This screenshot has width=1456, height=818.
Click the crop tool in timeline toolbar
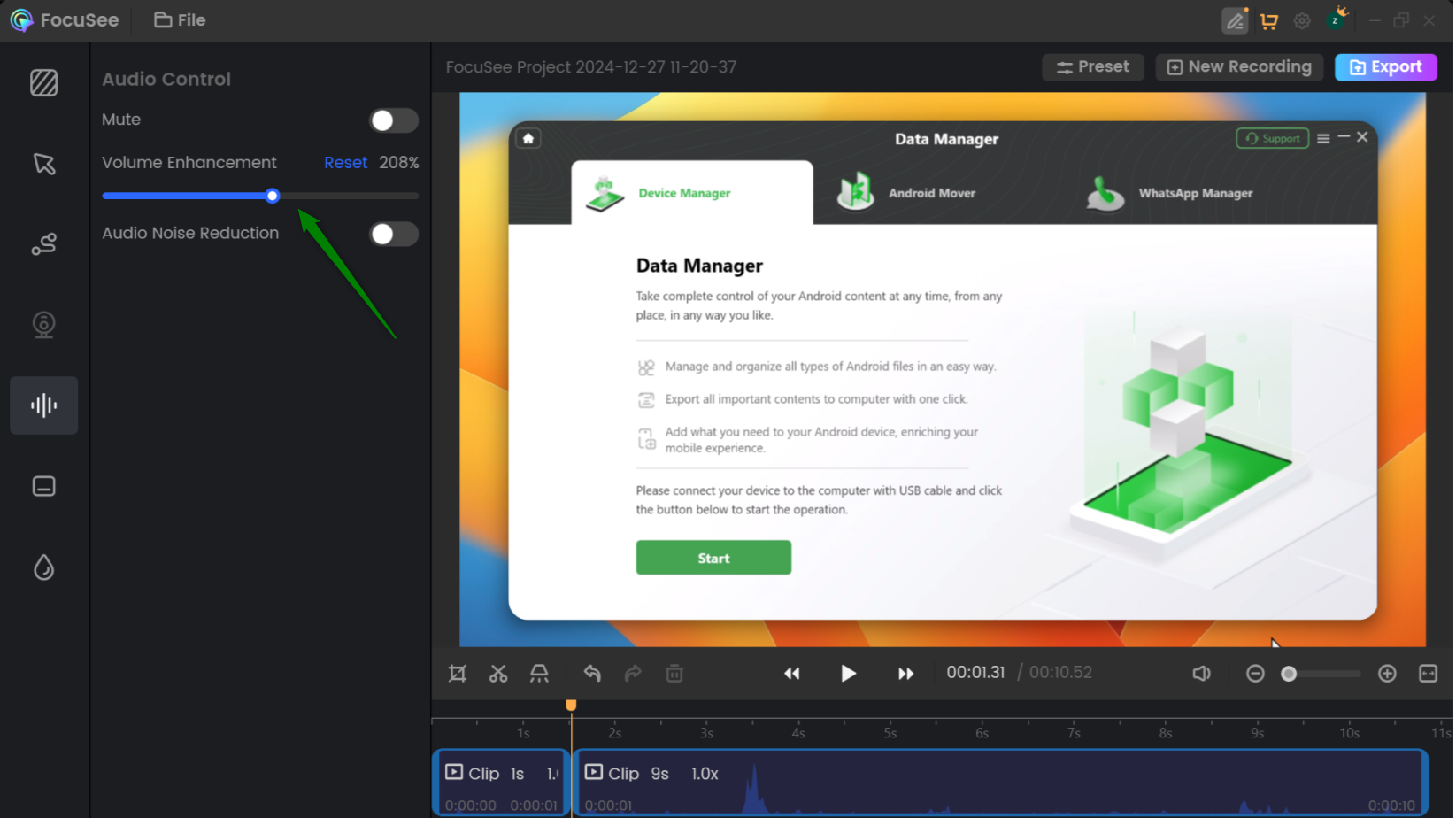coord(458,674)
